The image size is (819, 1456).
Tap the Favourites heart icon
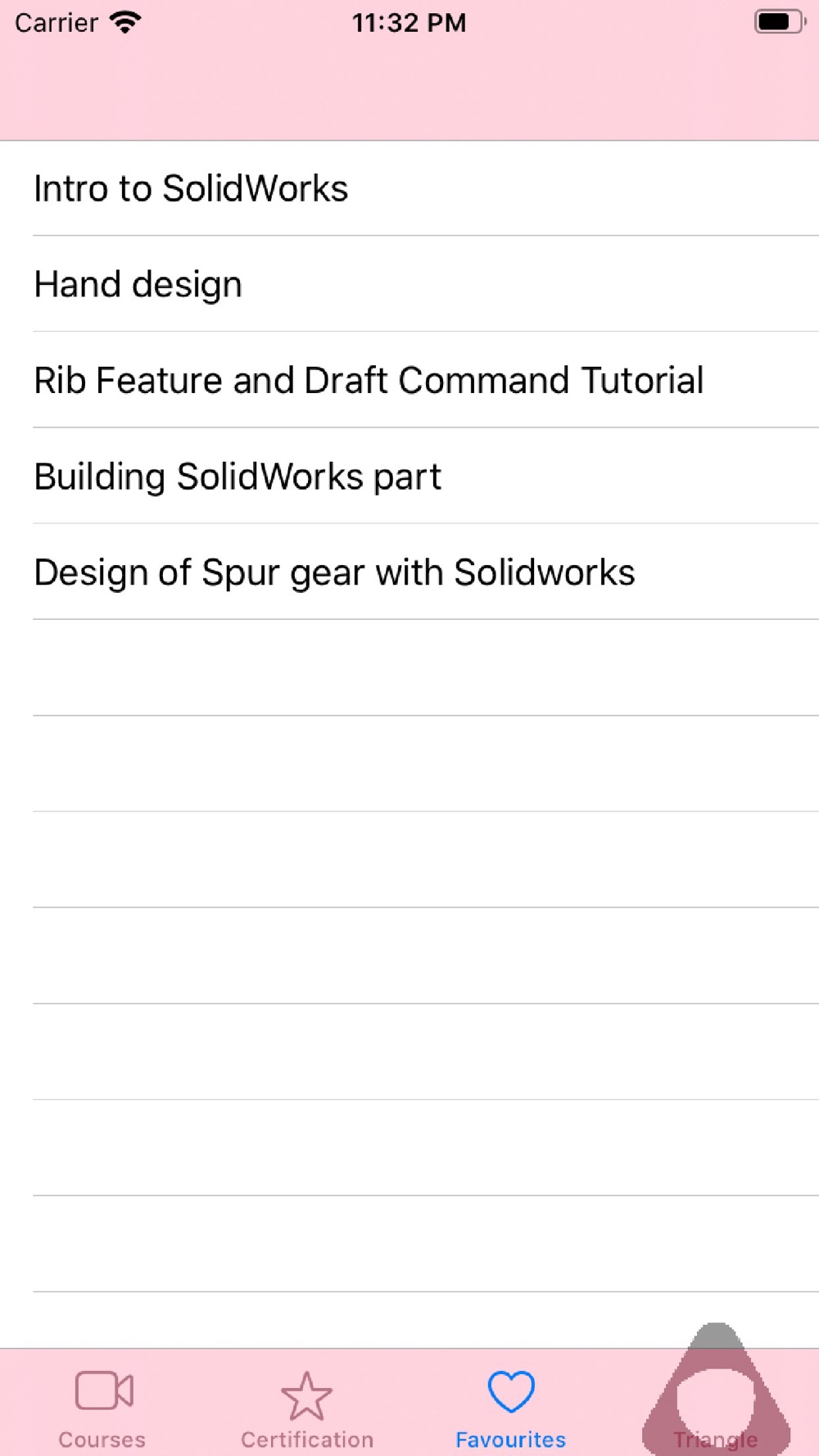click(x=511, y=1391)
